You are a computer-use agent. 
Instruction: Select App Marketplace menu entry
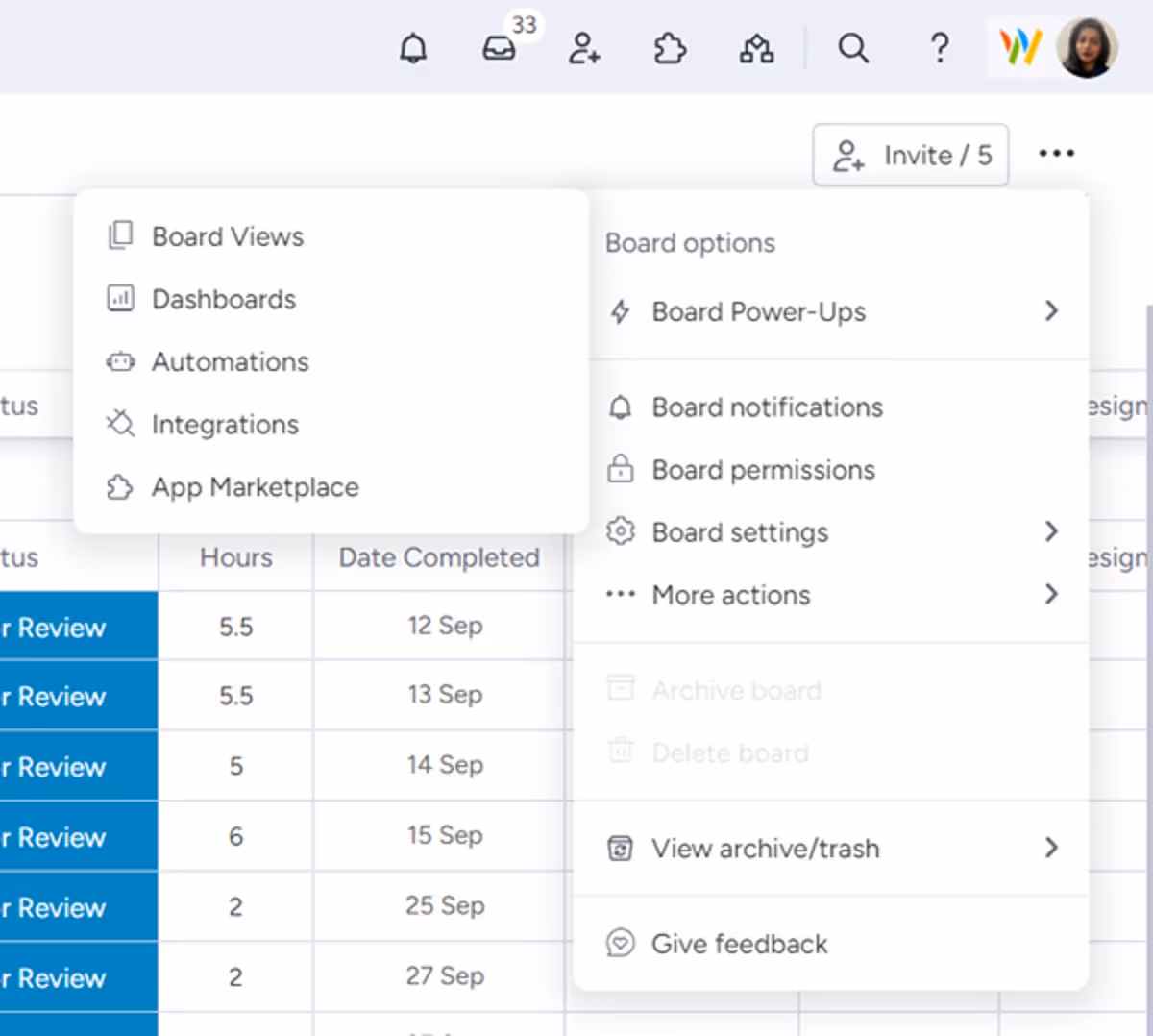tap(331, 487)
